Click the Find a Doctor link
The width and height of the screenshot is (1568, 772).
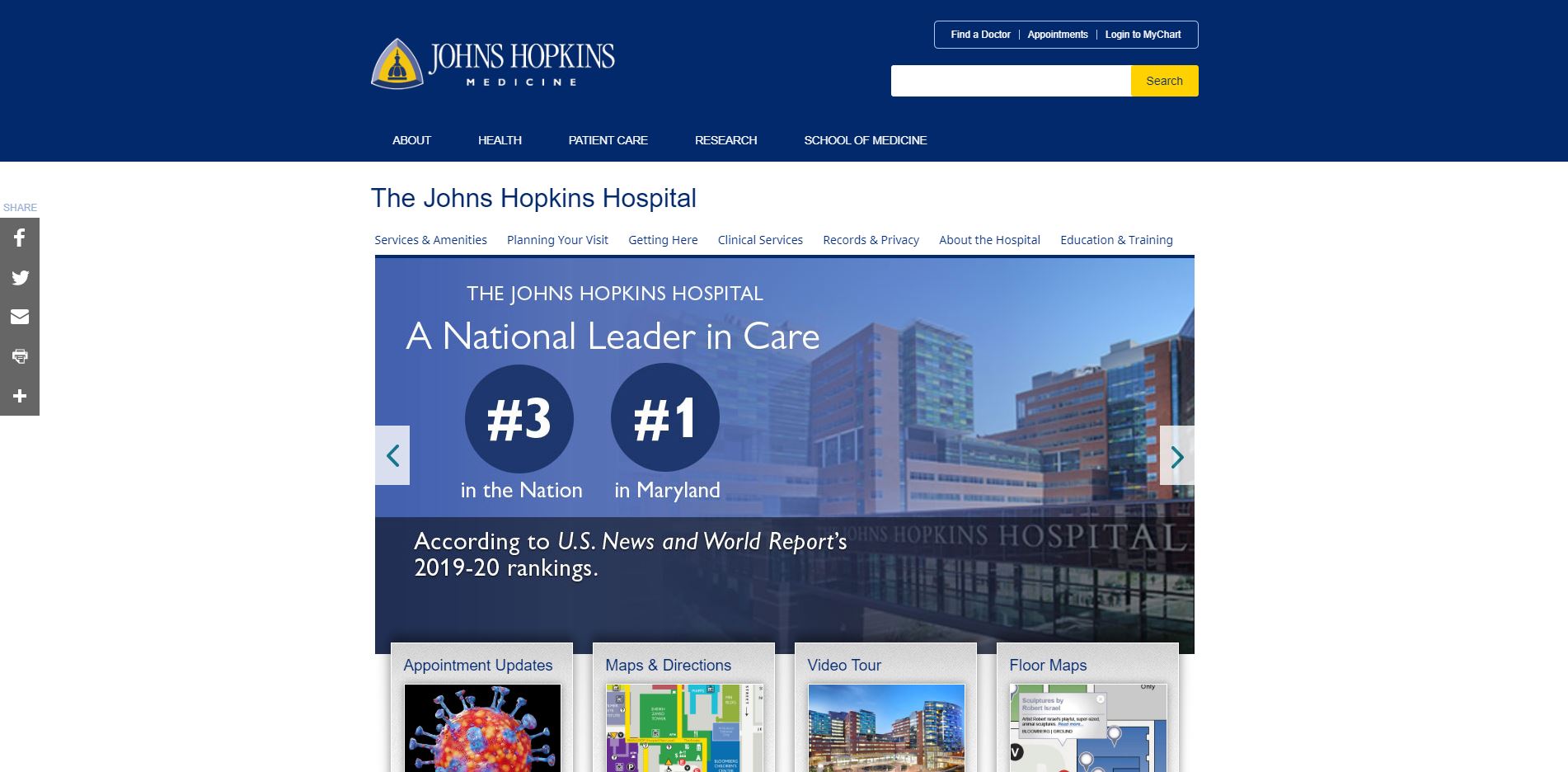pos(980,35)
